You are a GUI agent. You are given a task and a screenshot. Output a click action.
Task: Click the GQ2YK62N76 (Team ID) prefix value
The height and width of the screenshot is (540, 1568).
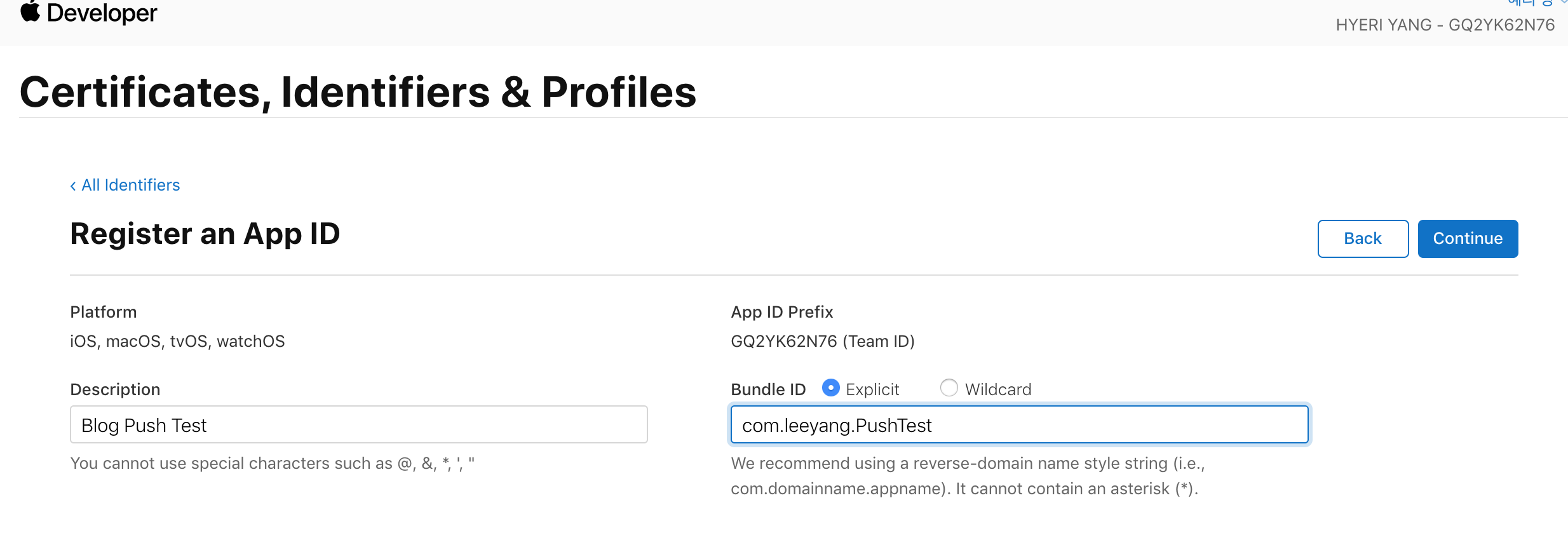pyautogui.click(x=822, y=341)
